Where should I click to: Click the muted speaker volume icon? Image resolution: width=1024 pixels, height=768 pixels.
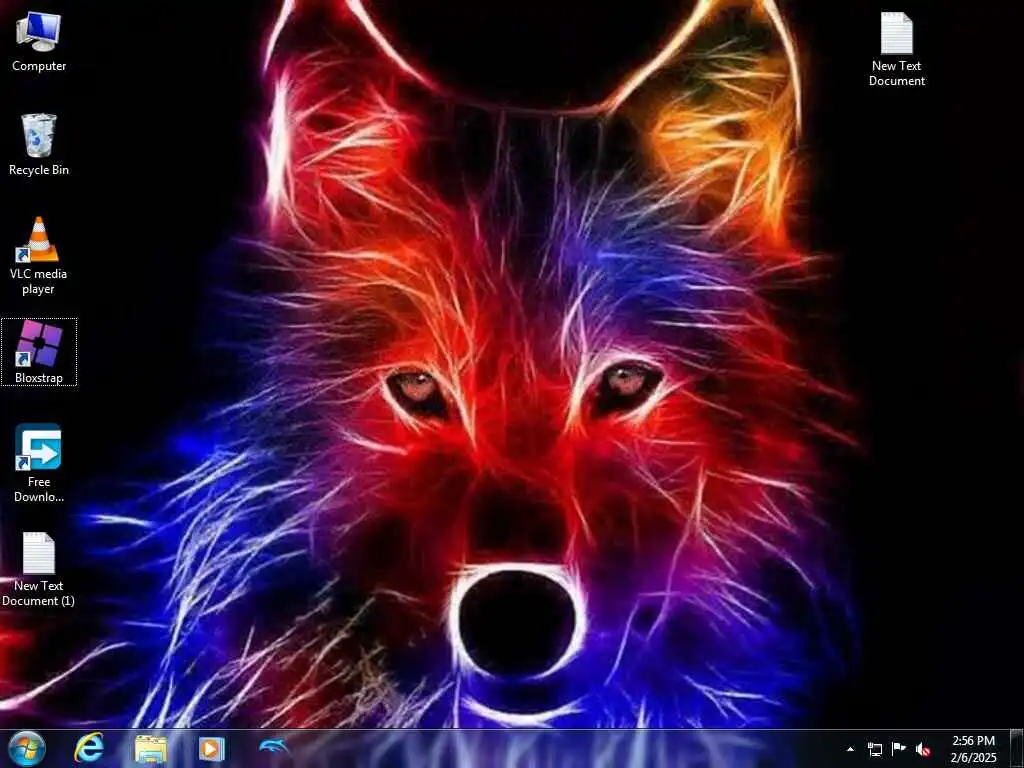pos(923,749)
